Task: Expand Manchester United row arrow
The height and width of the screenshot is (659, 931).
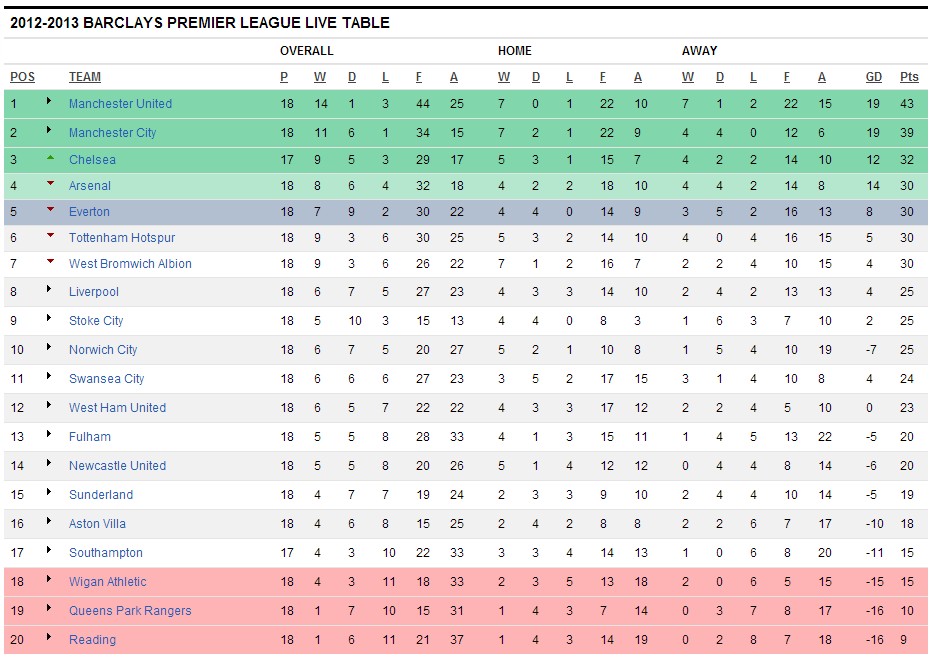Action: pyautogui.click(x=49, y=101)
